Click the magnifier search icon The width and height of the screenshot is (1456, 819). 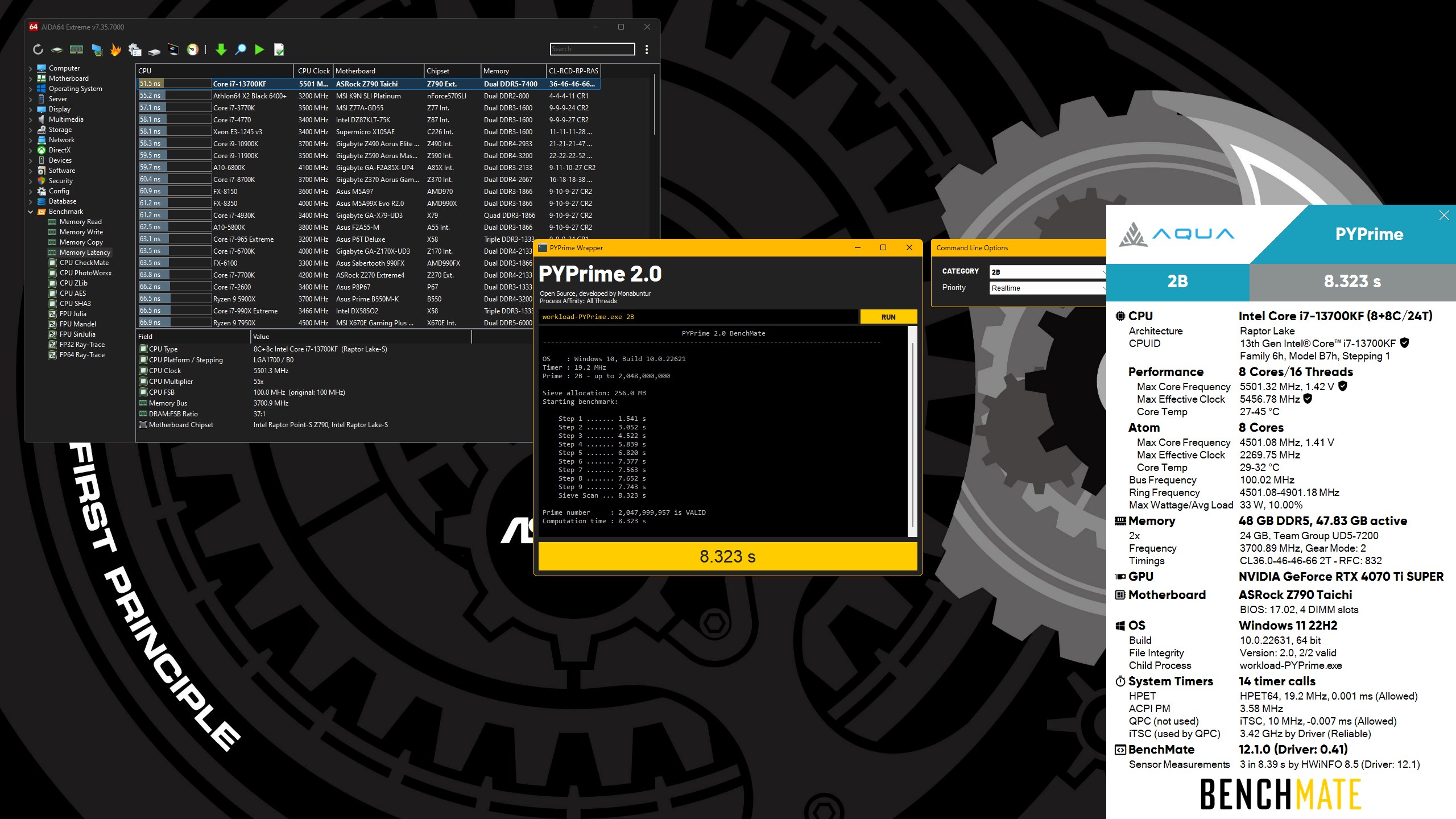241,49
